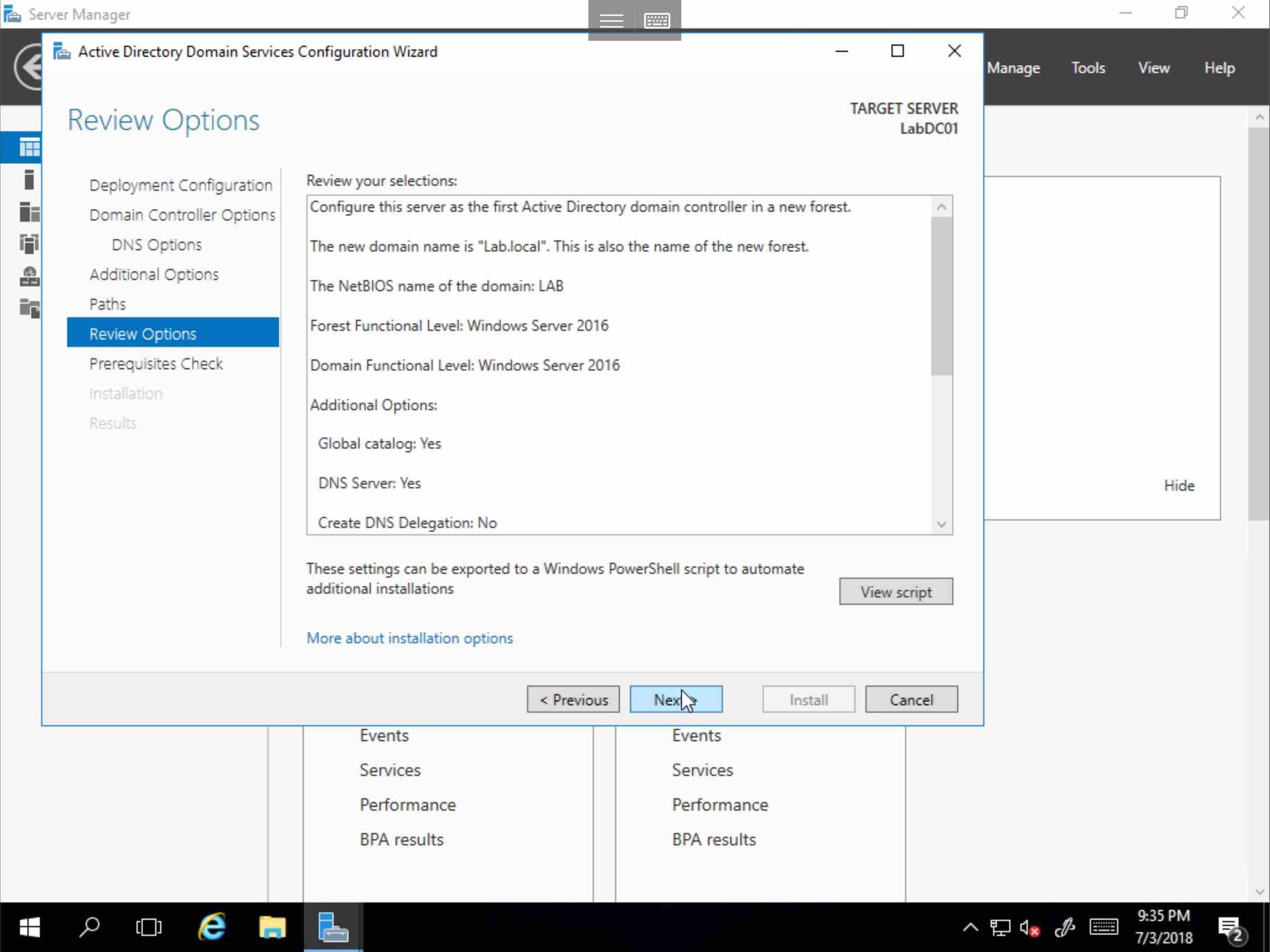
Task: Click the Previous button
Action: [x=573, y=699]
